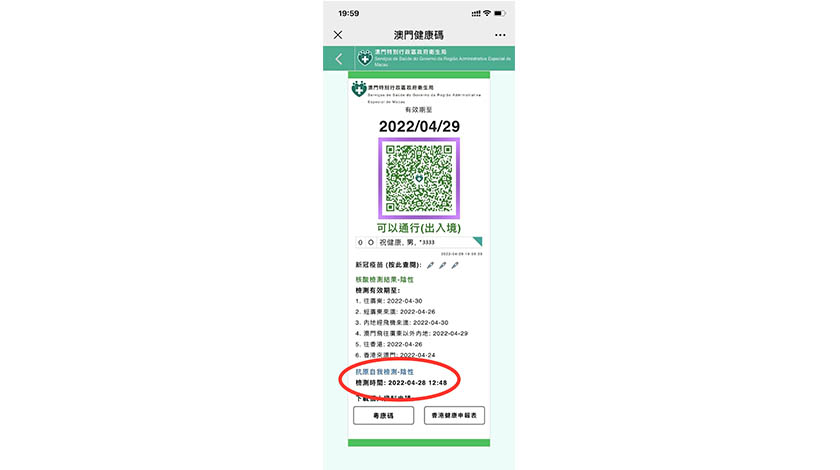The width and height of the screenshot is (840, 470).
Task: Tap the first vaccine syringe icon
Action: (430, 265)
